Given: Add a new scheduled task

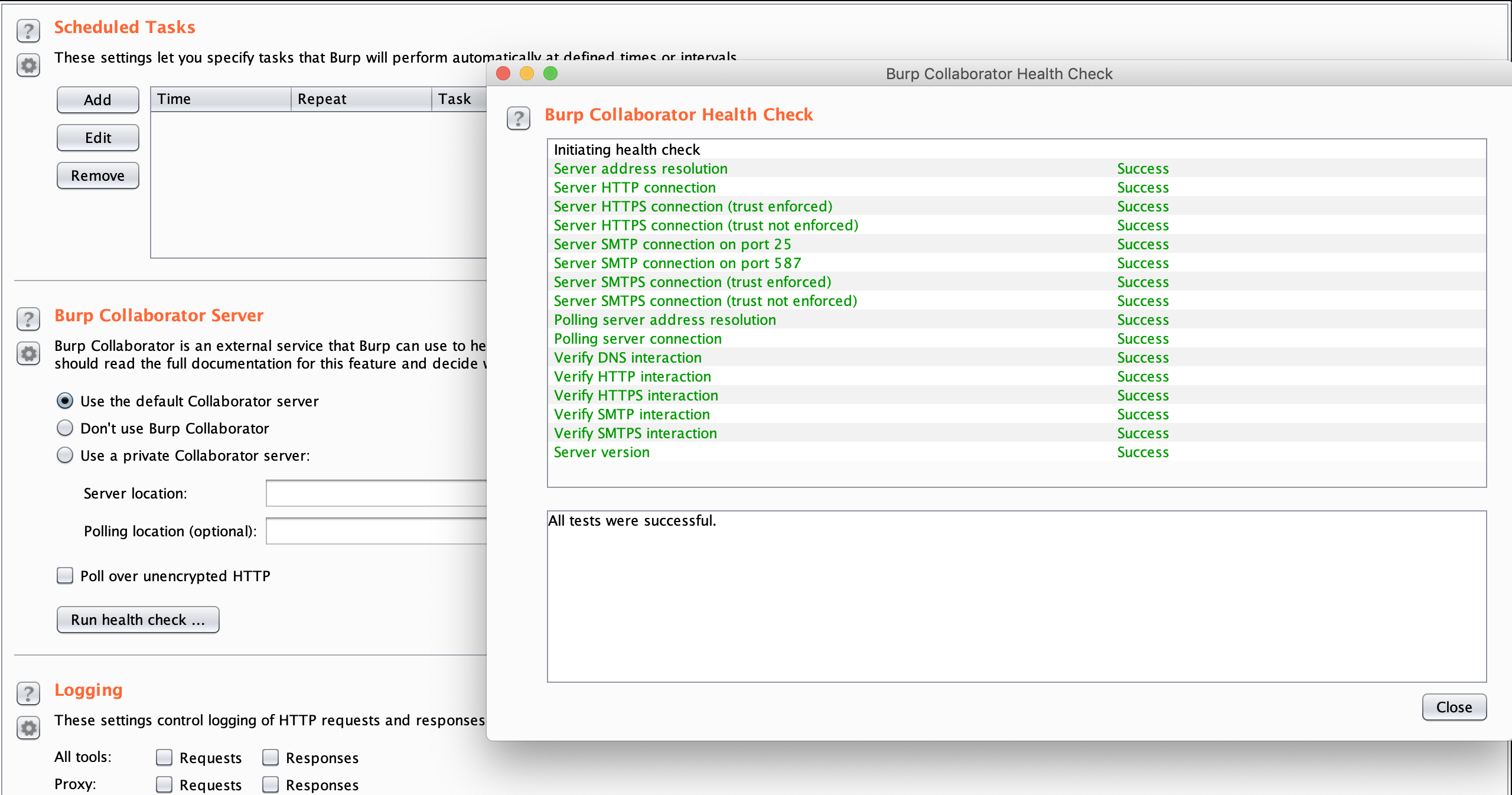Looking at the screenshot, I should [98, 100].
